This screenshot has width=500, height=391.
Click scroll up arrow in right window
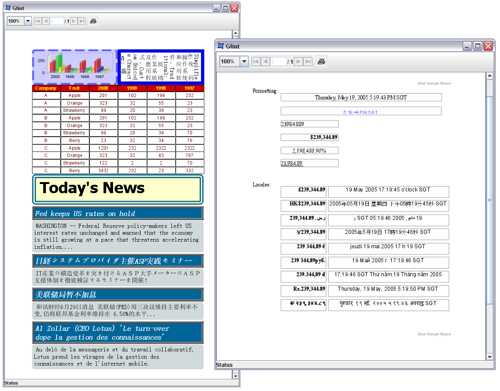[x=490, y=76]
